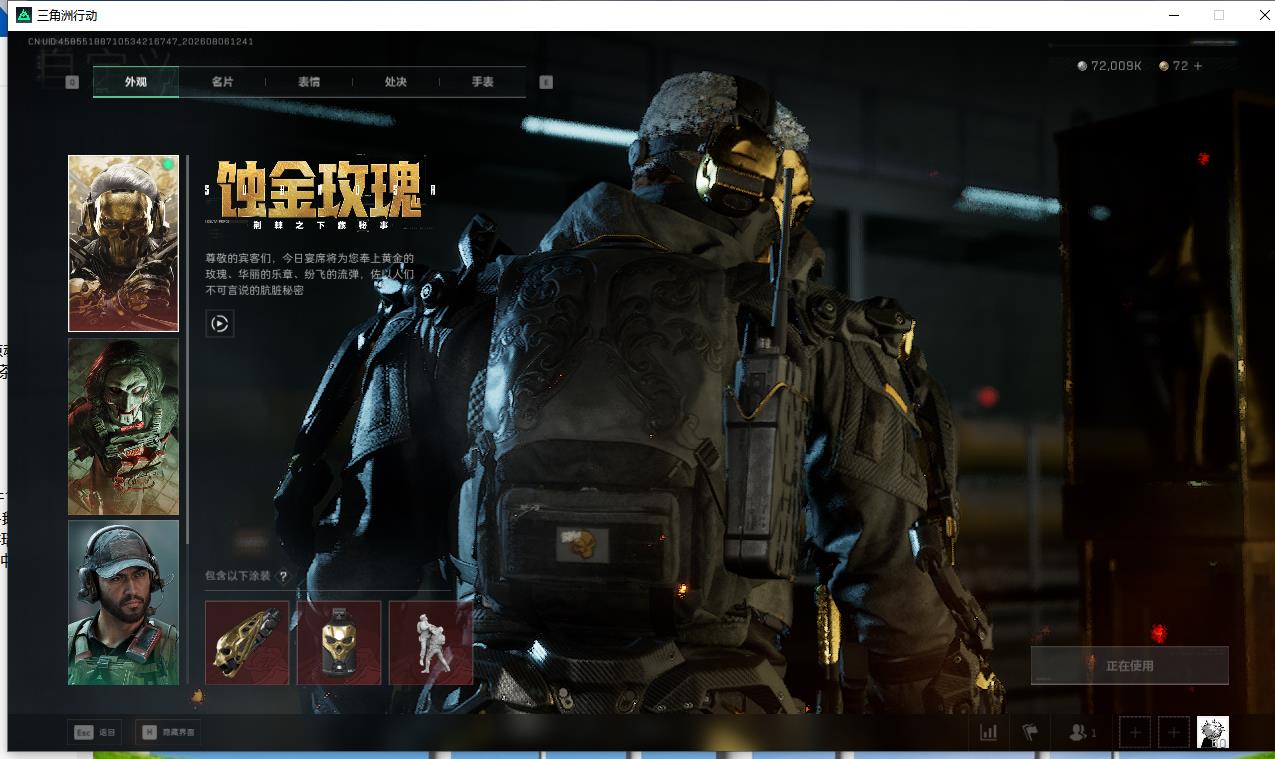1275x759 pixels.
Task: View the gold skull charm item
Action: [339, 642]
